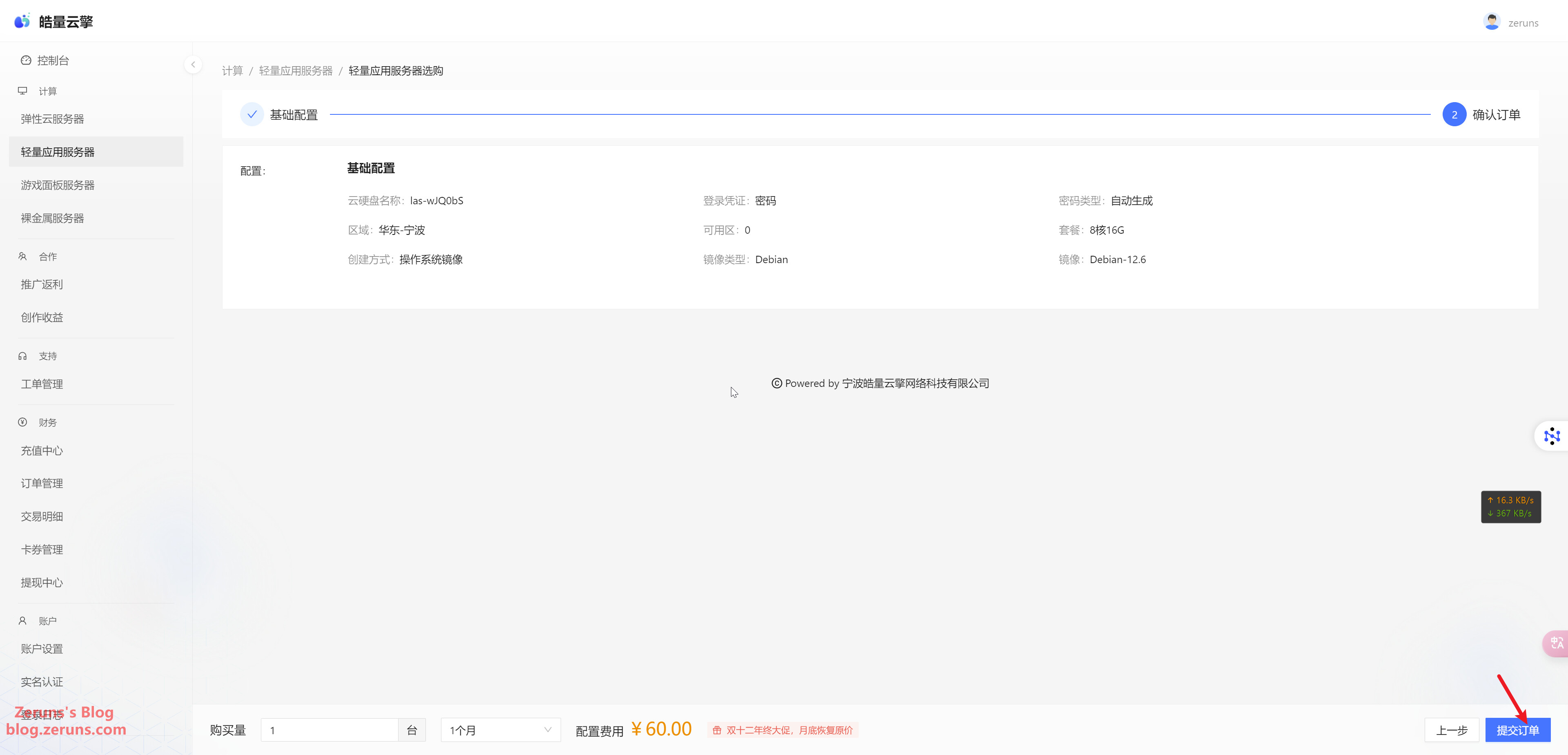The image size is (1568, 755).
Task: Click the 双十二年终大促 promotion tag
Action: (783, 730)
